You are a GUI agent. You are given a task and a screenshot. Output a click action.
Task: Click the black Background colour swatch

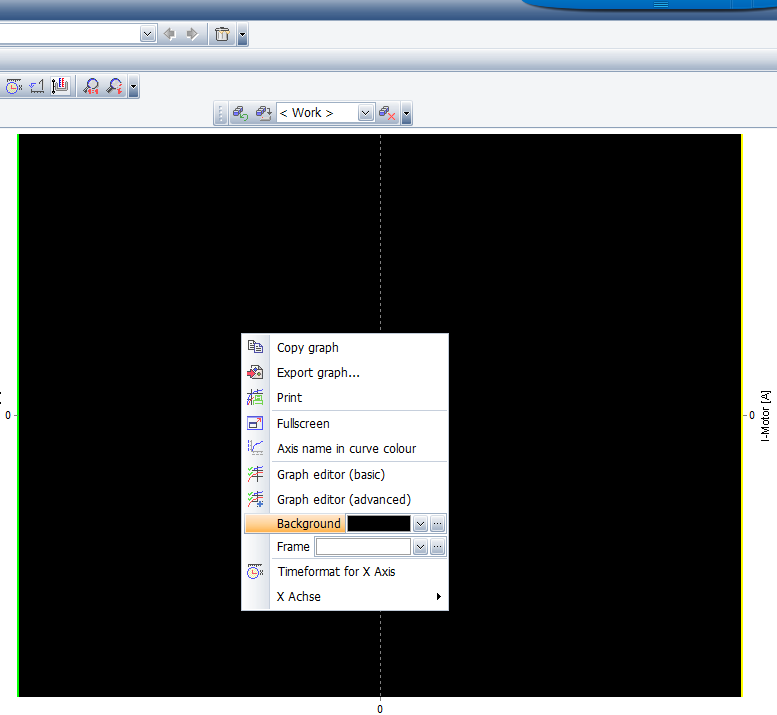tap(378, 524)
